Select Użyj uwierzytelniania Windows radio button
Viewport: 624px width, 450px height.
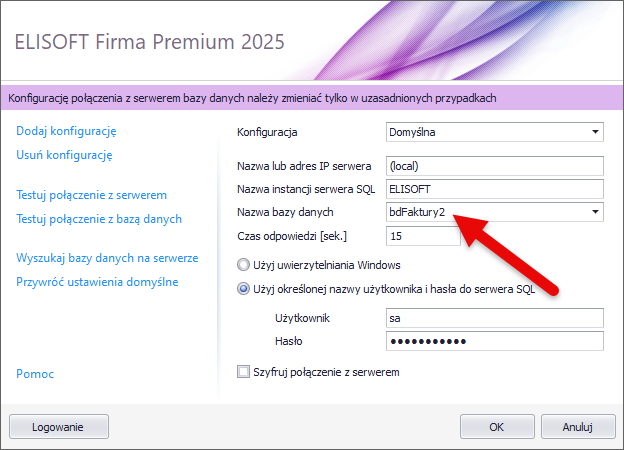tap(243, 266)
